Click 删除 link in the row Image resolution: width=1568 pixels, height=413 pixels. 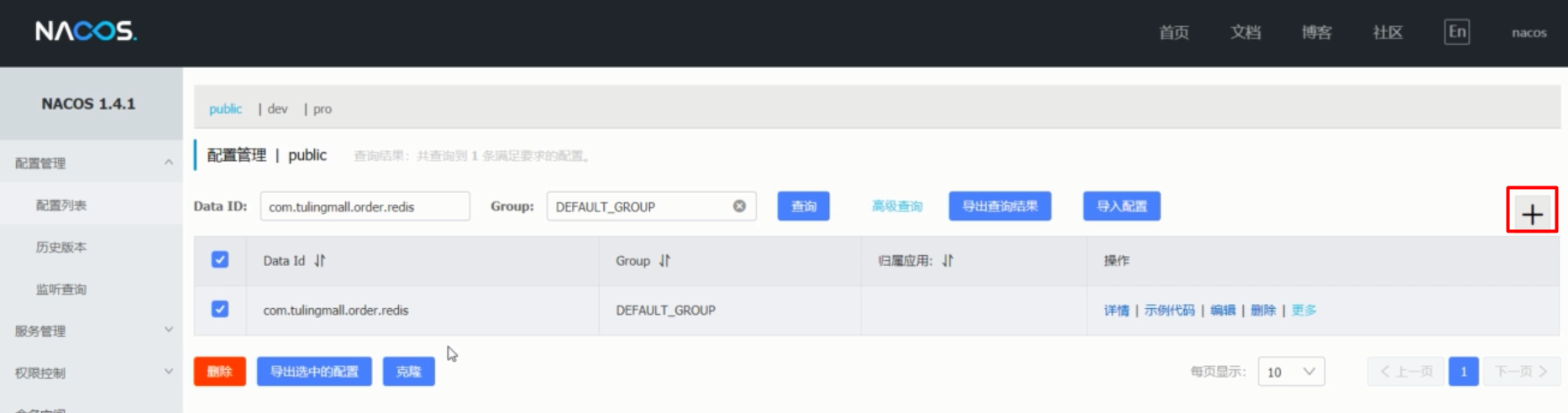(x=1263, y=311)
